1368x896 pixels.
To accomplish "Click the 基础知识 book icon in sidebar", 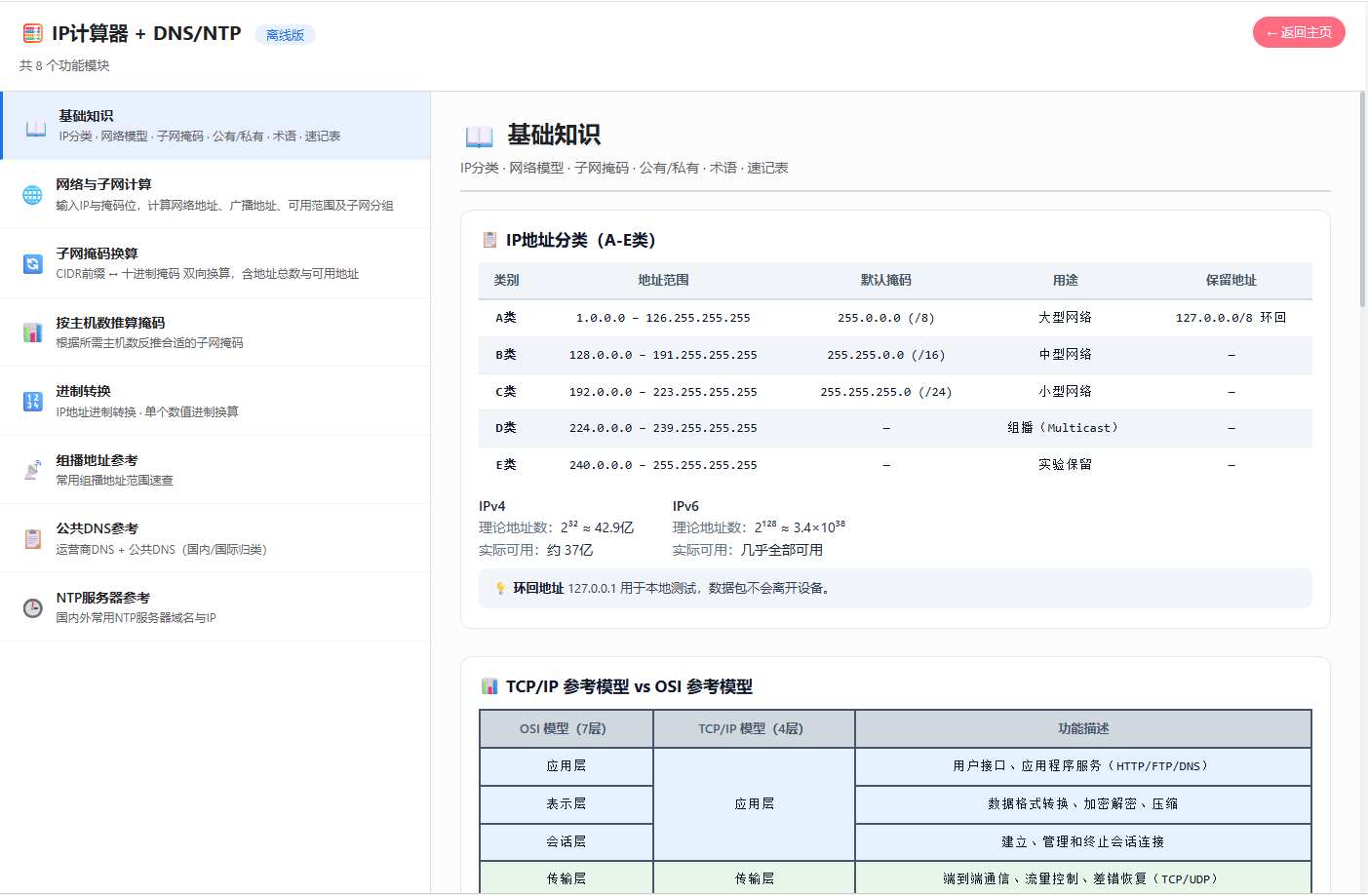I will [36, 127].
